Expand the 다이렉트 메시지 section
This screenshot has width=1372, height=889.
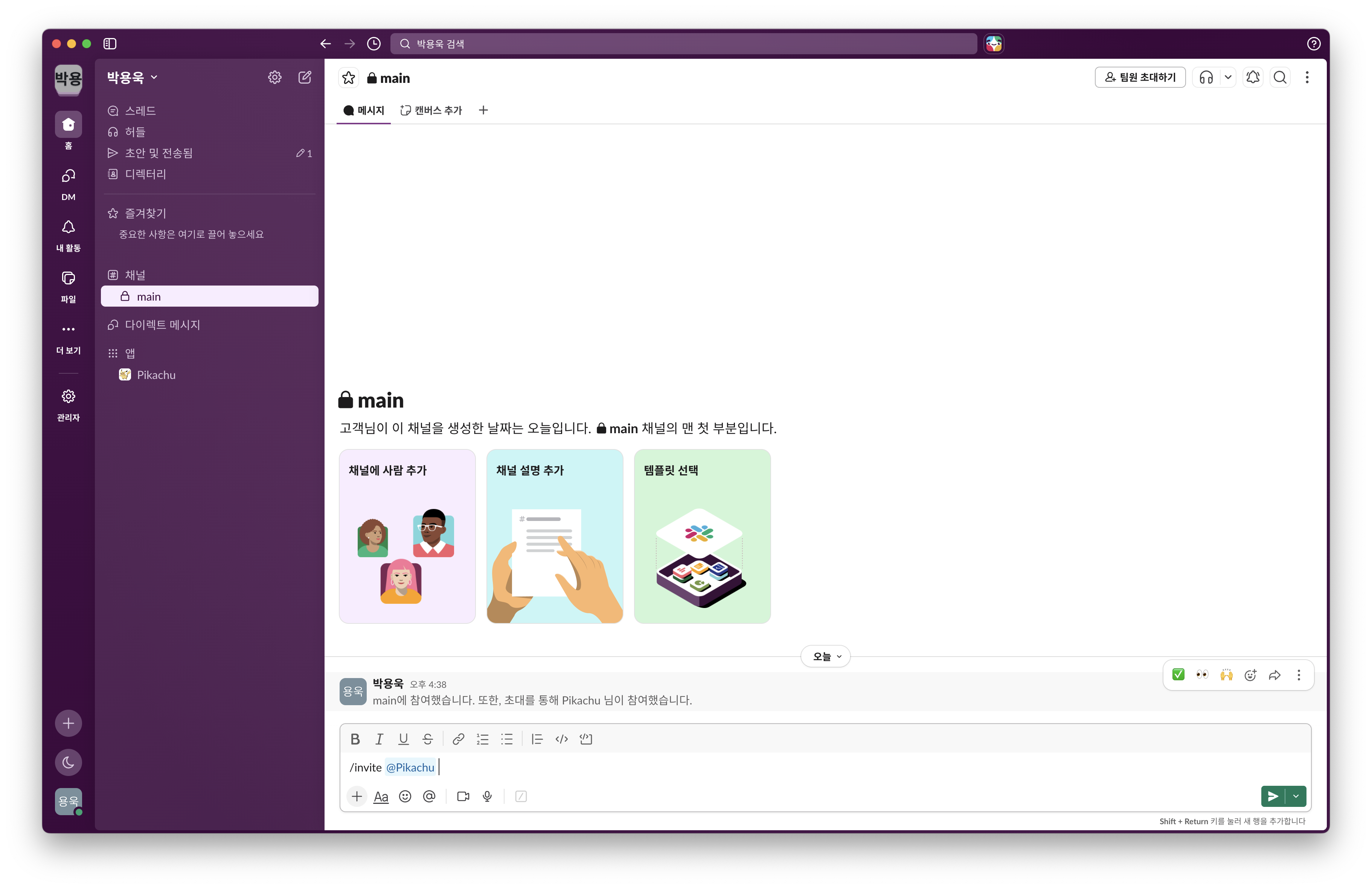(154, 325)
